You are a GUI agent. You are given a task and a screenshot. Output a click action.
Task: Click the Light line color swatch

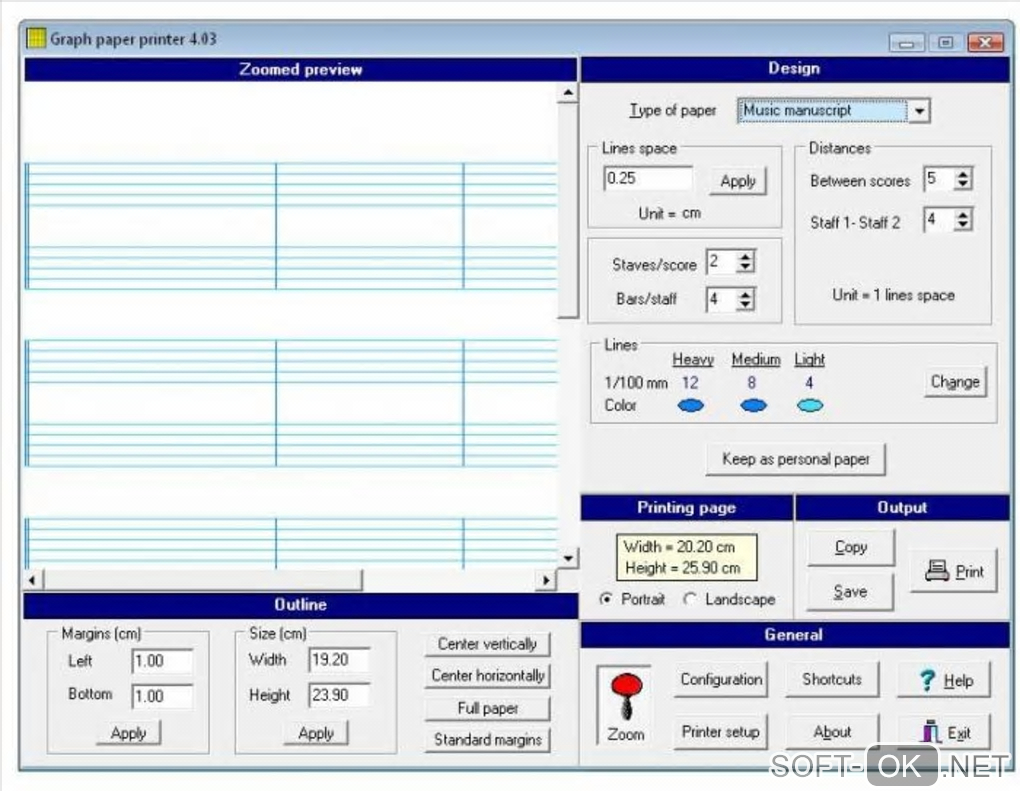pos(810,405)
